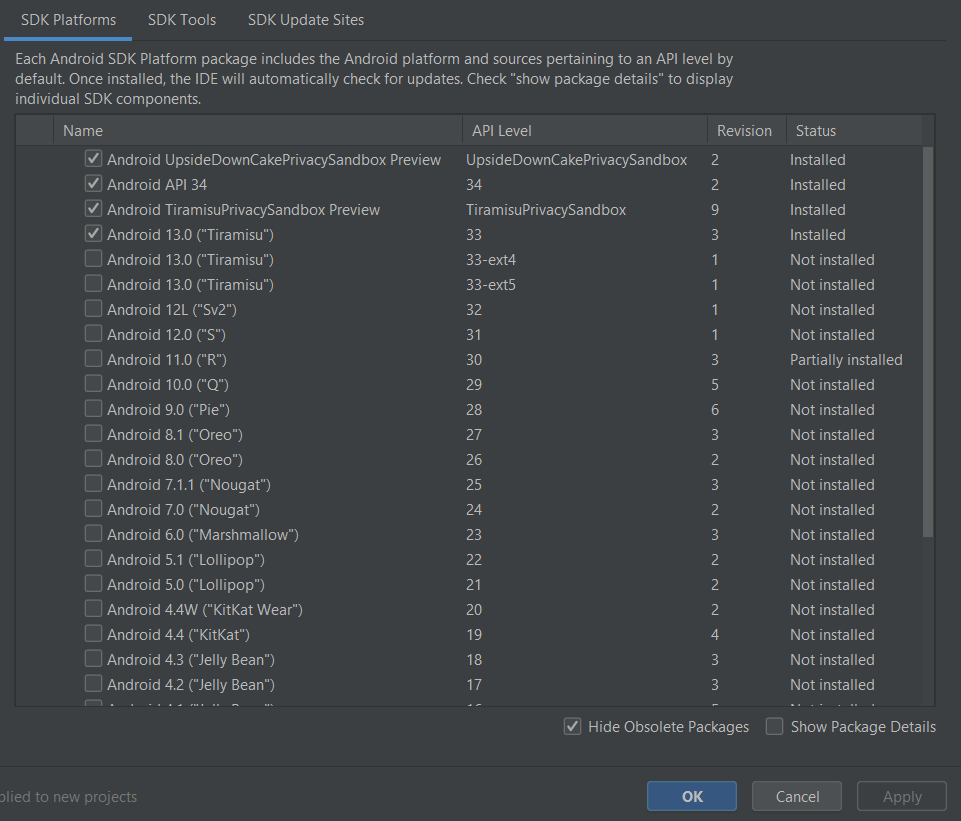
Task: Check the Android 8.1 ("Oreo") checkbox
Action: (93, 434)
